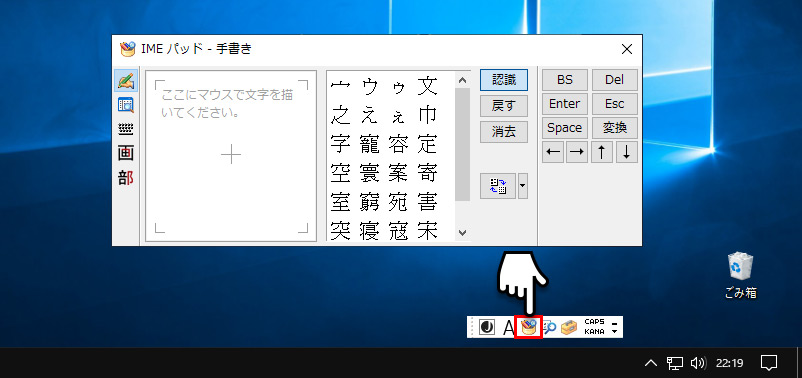Image resolution: width=802 pixels, height=378 pixels.
Task: Toggle CAPS lock in language bar
Action: [594, 322]
